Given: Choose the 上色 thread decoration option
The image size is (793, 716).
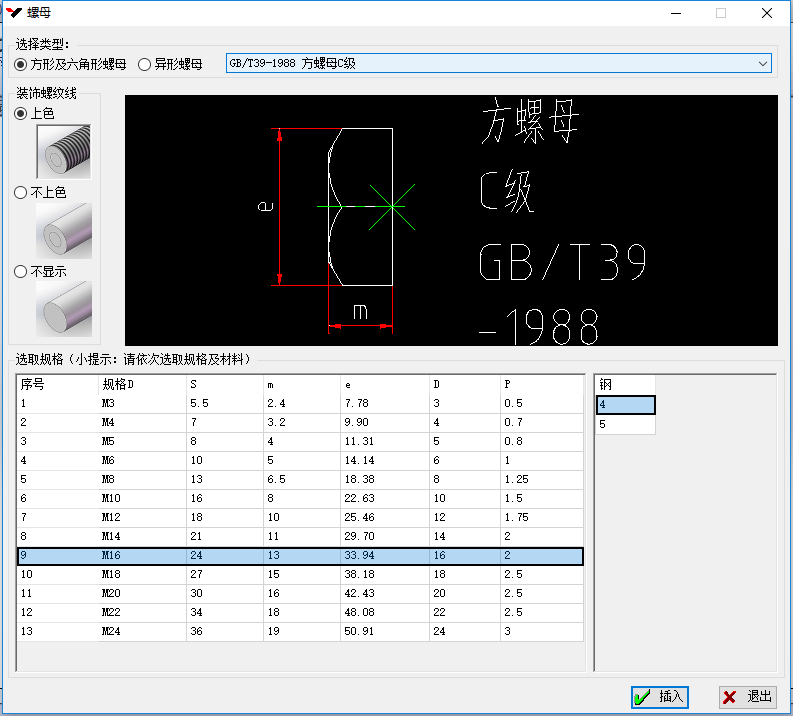Looking at the screenshot, I should click(21, 114).
